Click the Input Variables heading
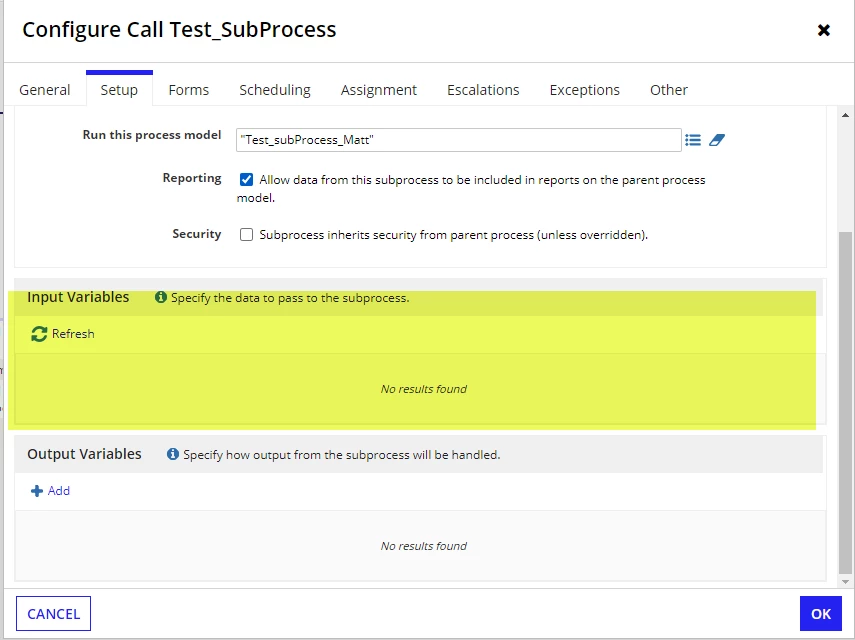Screen dimensions: 855x640 click(x=78, y=297)
